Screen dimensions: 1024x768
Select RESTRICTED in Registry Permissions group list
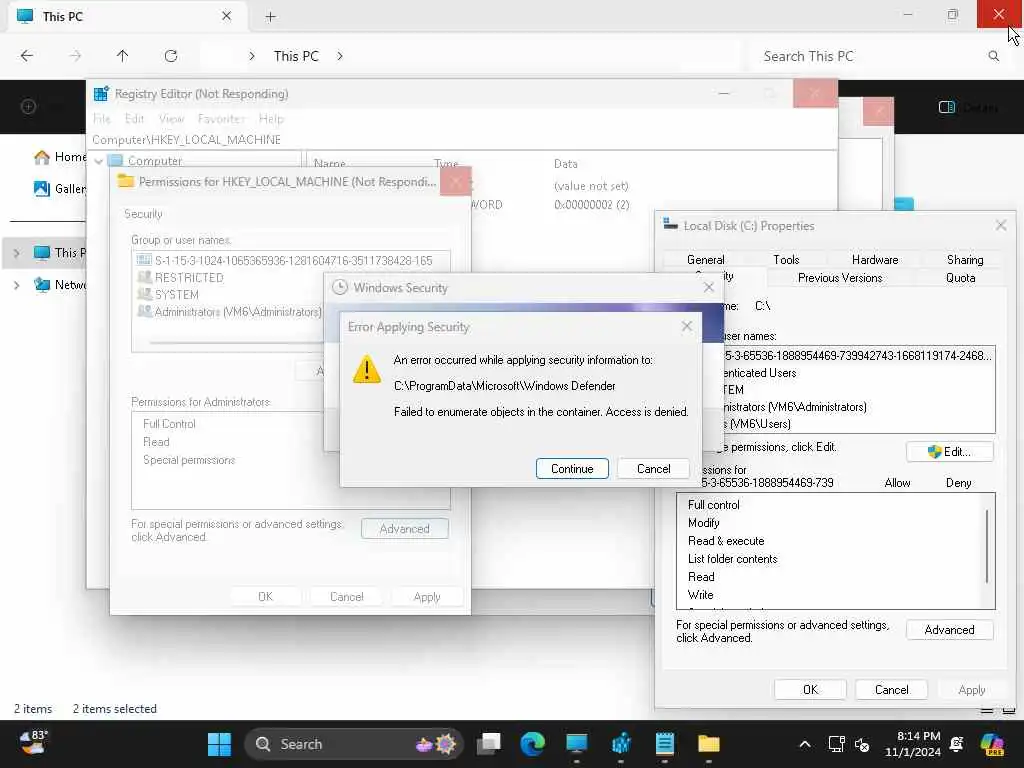pyautogui.click(x=189, y=278)
